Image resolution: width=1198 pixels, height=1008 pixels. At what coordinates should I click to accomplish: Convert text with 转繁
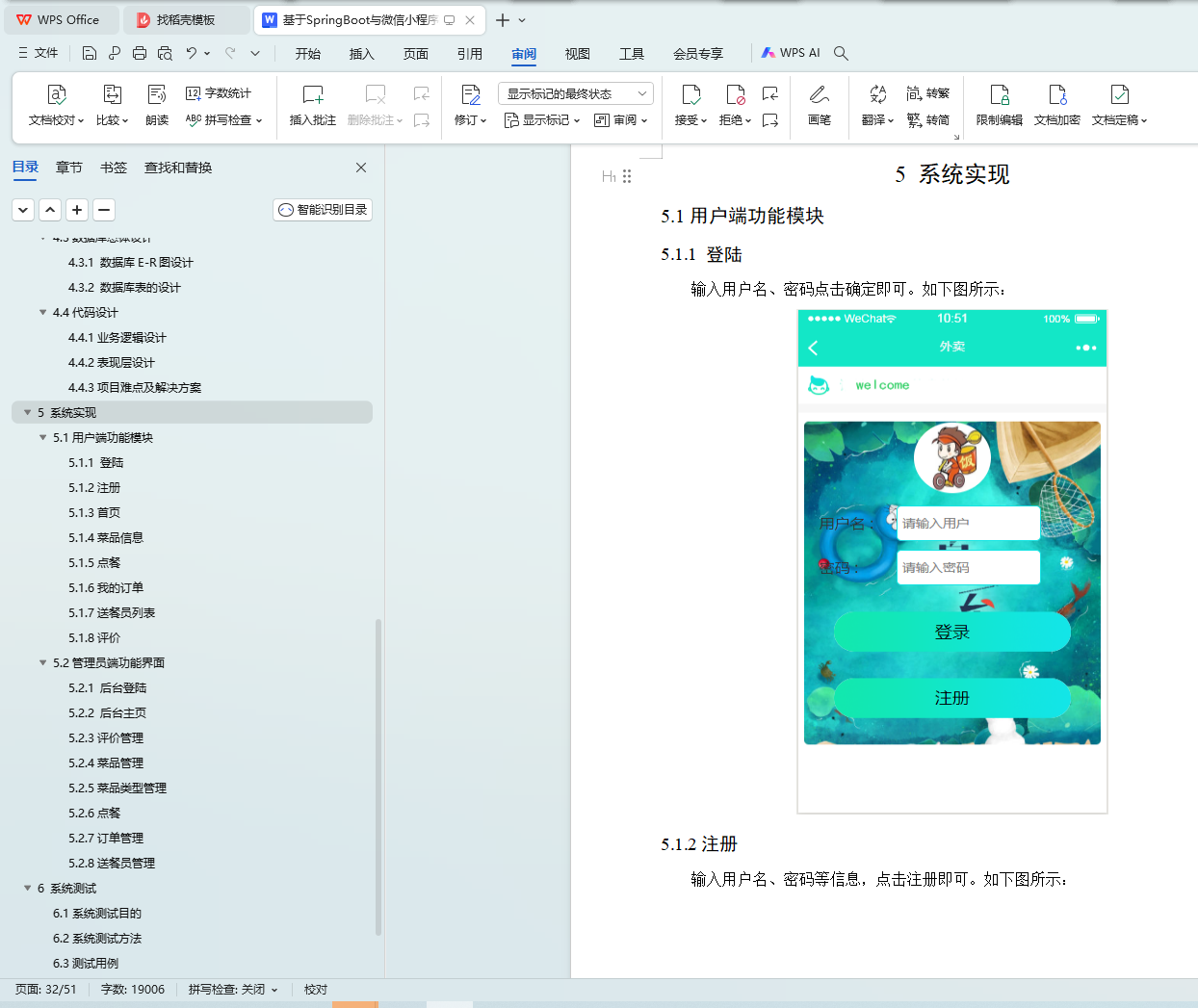(928, 93)
